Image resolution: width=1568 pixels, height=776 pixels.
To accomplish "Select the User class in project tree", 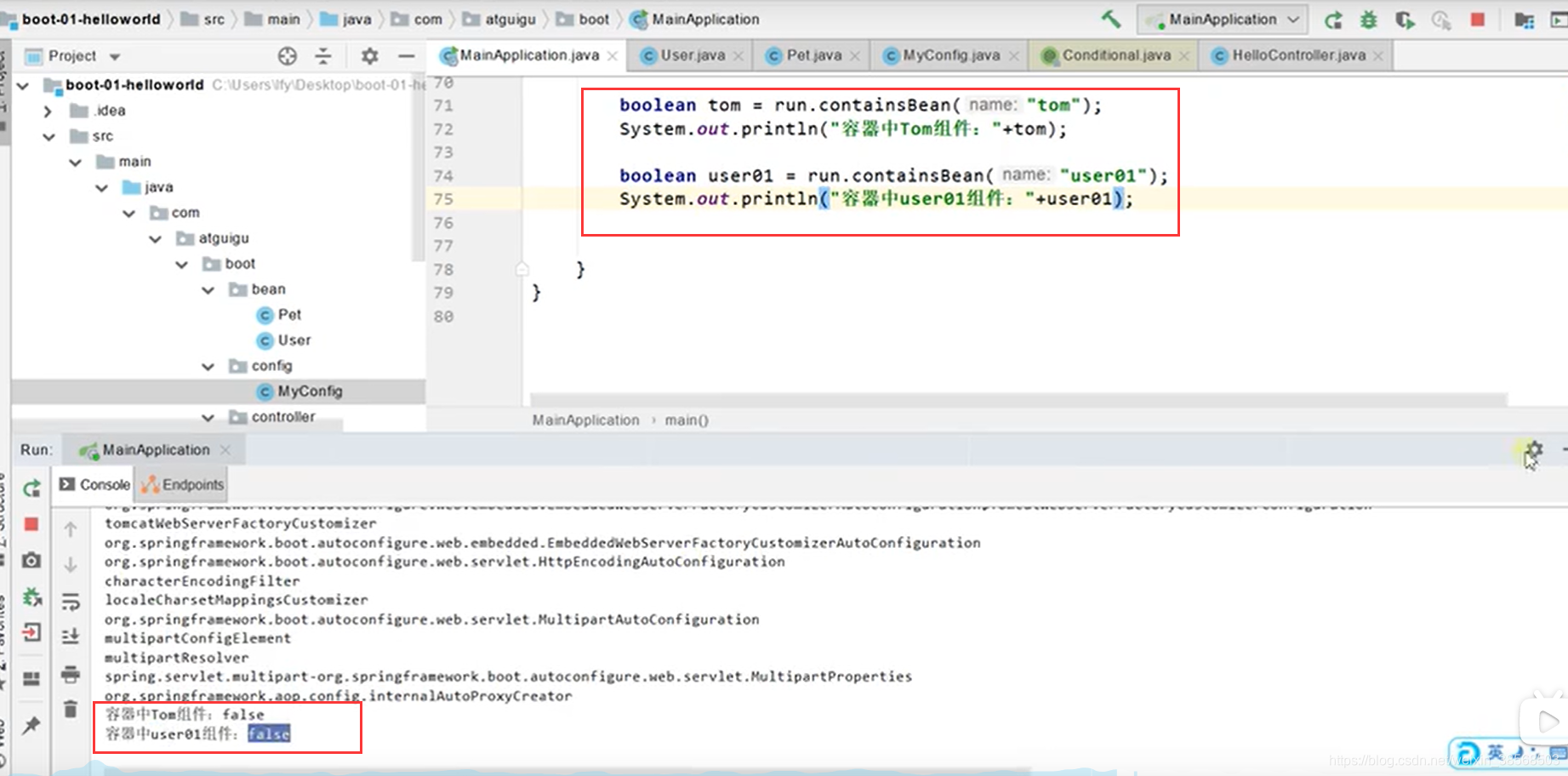I will tap(283, 340).
